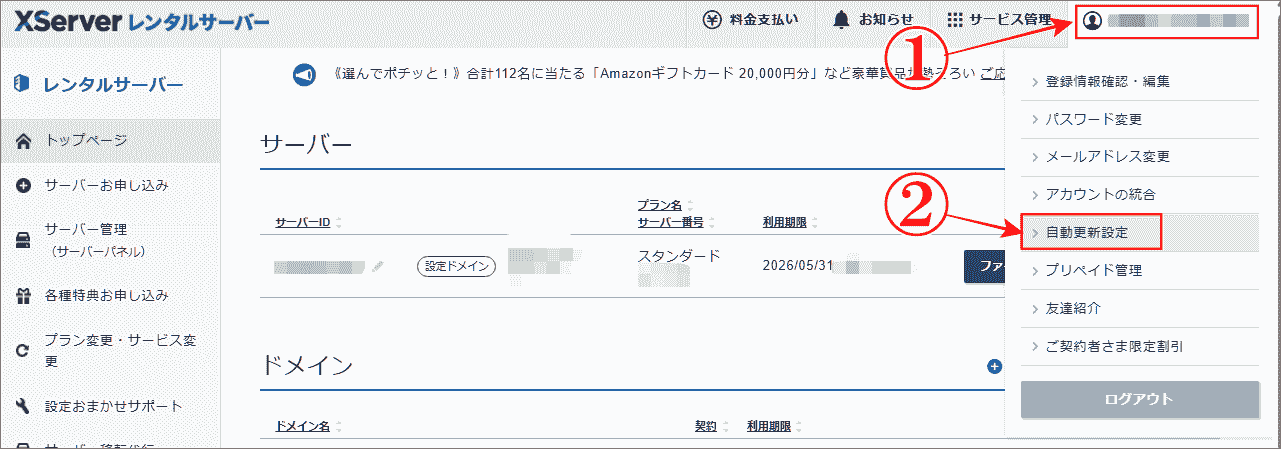Image resolution: width=1281 pixels, height=449 pixels.
Task: Click the wrench icon beside 設定おまかせサポート
Action: 25,406
